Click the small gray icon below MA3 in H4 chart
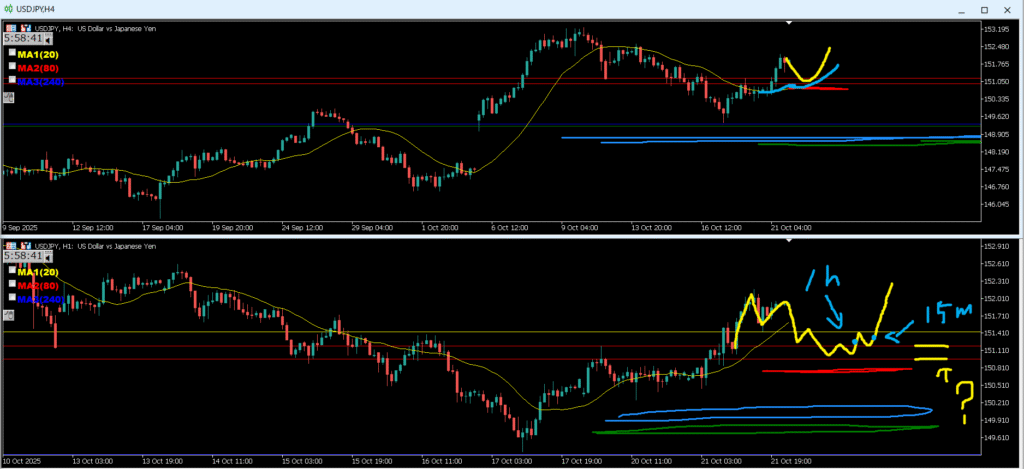The height and width of the screenshot is (469, 1024). pos(8,97)
